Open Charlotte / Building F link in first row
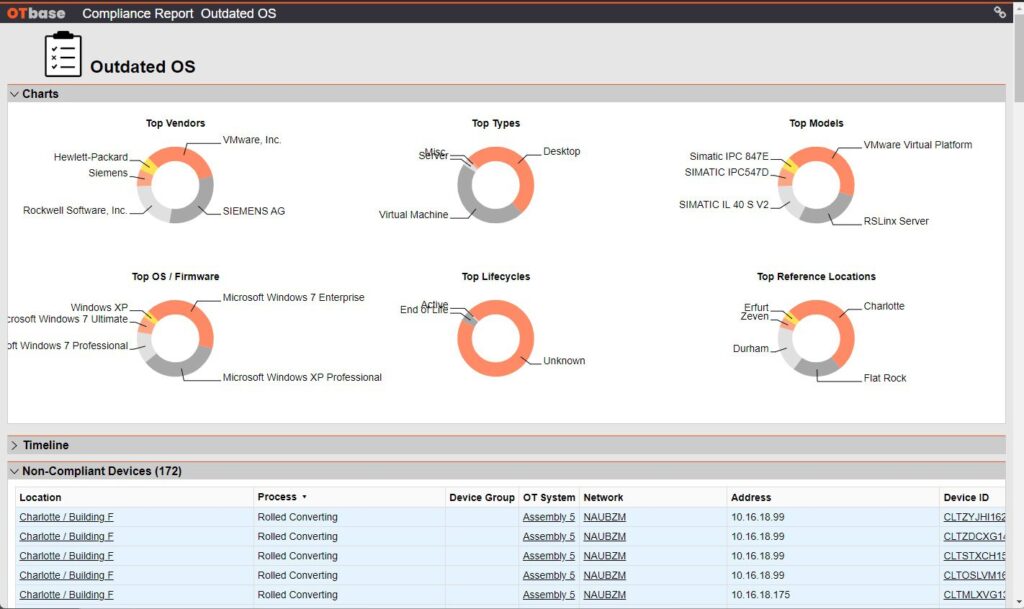 [x=66, y=517]
